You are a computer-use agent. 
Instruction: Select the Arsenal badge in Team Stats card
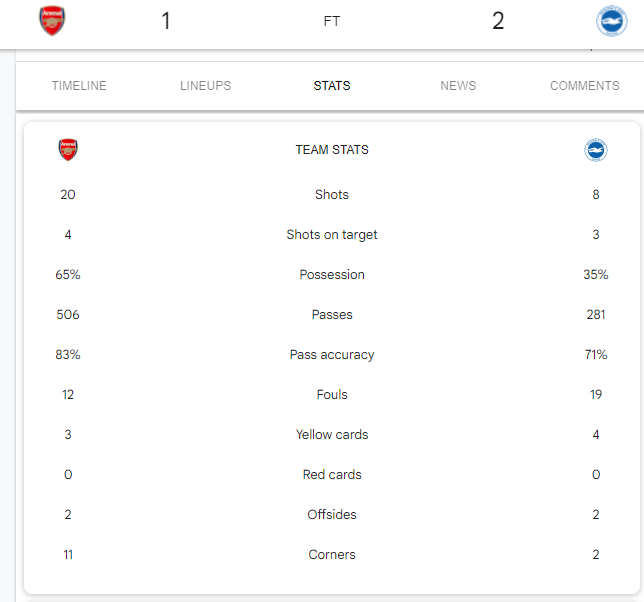tap(68, 150)
